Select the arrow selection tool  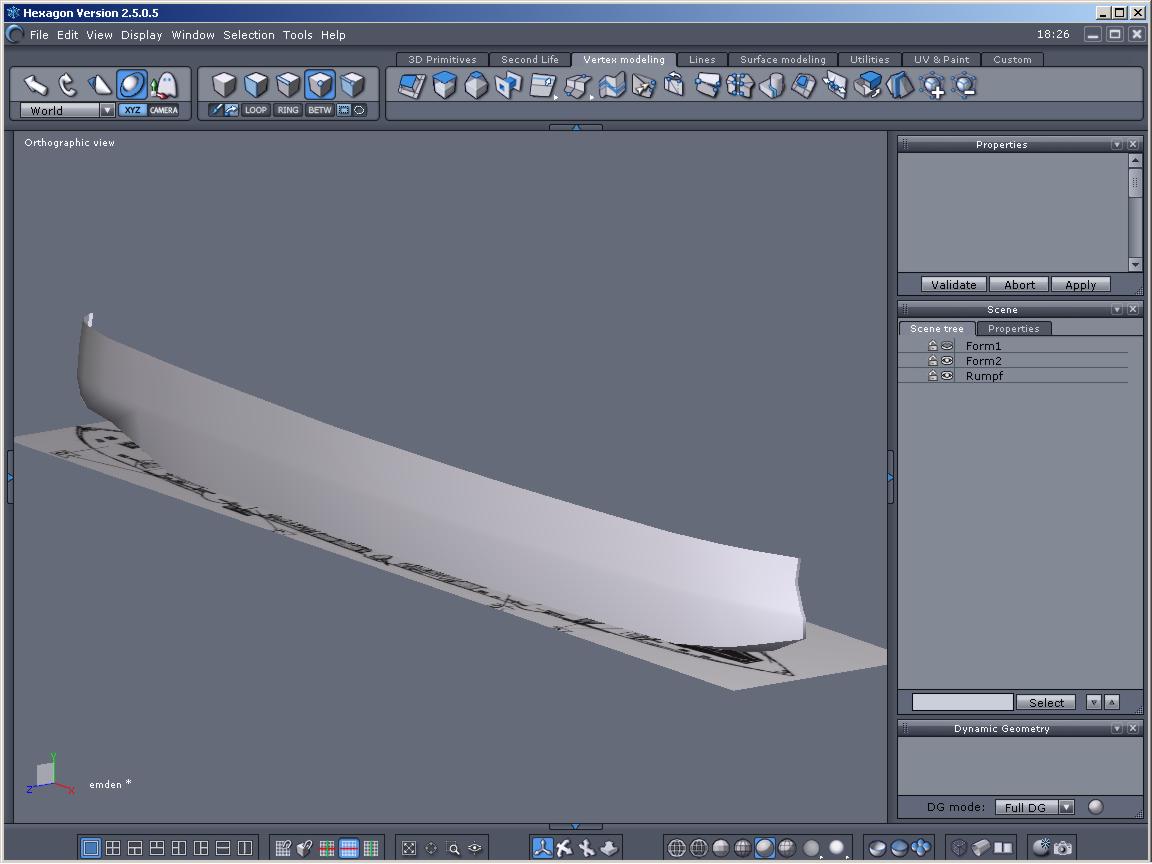point(36,85)
